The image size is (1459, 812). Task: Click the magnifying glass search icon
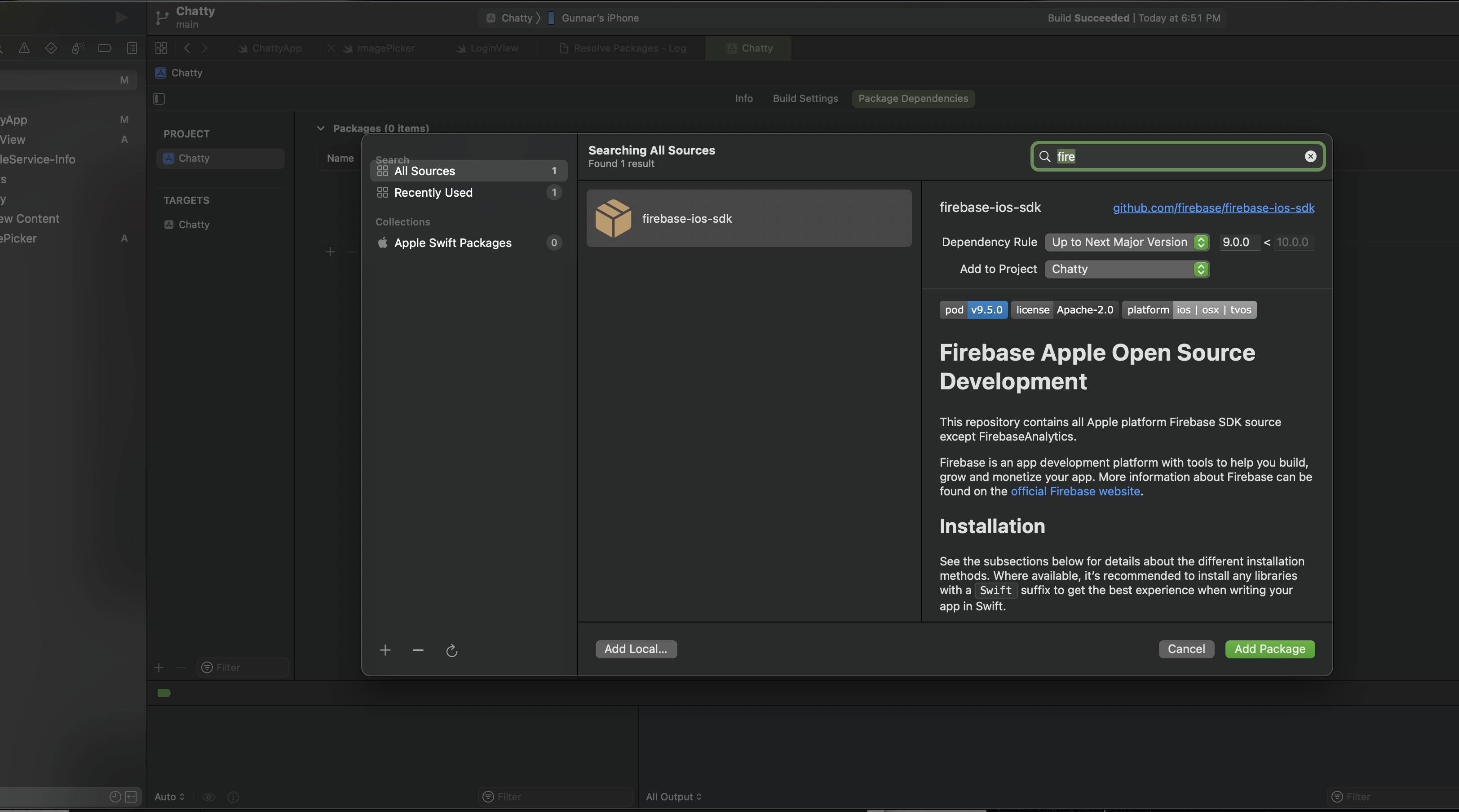tap(1045, 156)
